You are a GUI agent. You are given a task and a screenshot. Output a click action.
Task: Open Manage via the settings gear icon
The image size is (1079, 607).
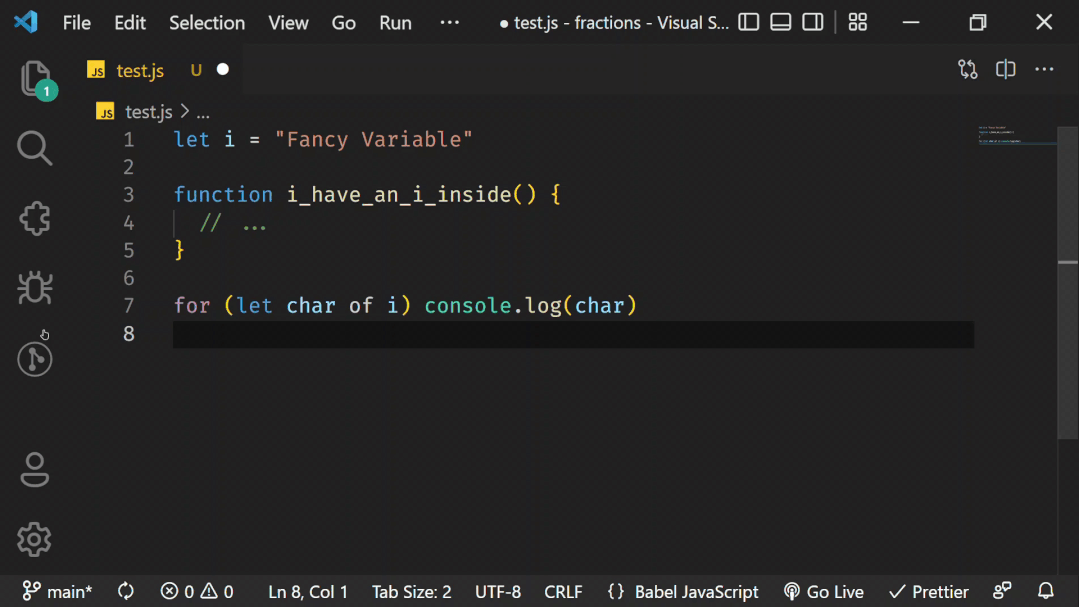[34, 539]
